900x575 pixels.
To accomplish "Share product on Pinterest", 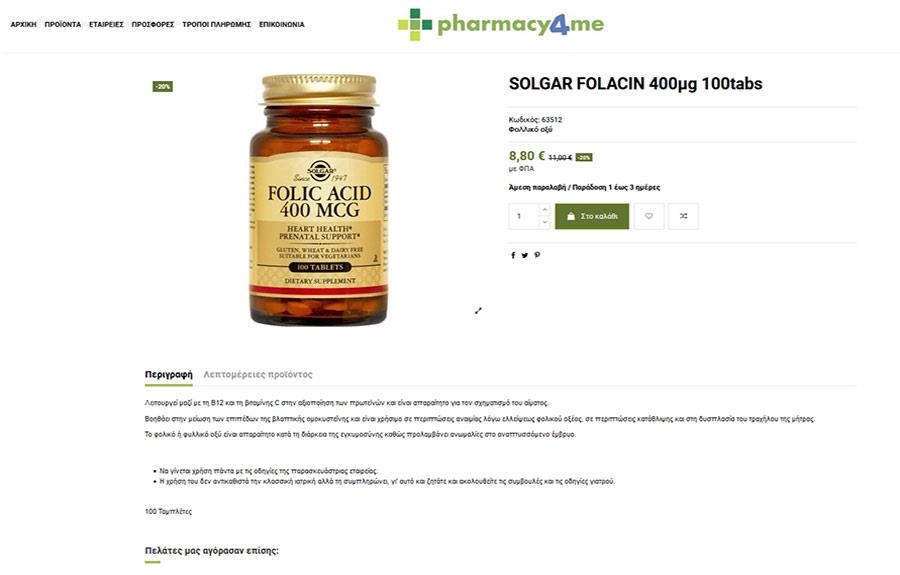I will coord(537,255).
